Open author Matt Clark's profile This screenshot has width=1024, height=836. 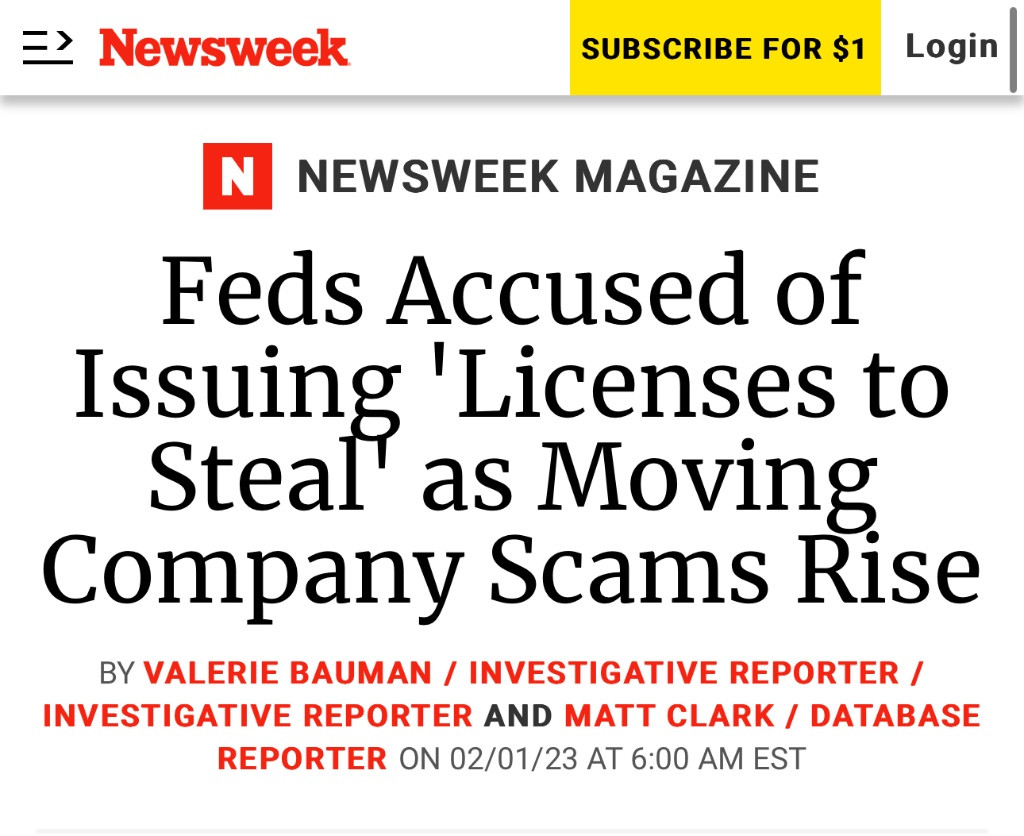pos(669,716)
